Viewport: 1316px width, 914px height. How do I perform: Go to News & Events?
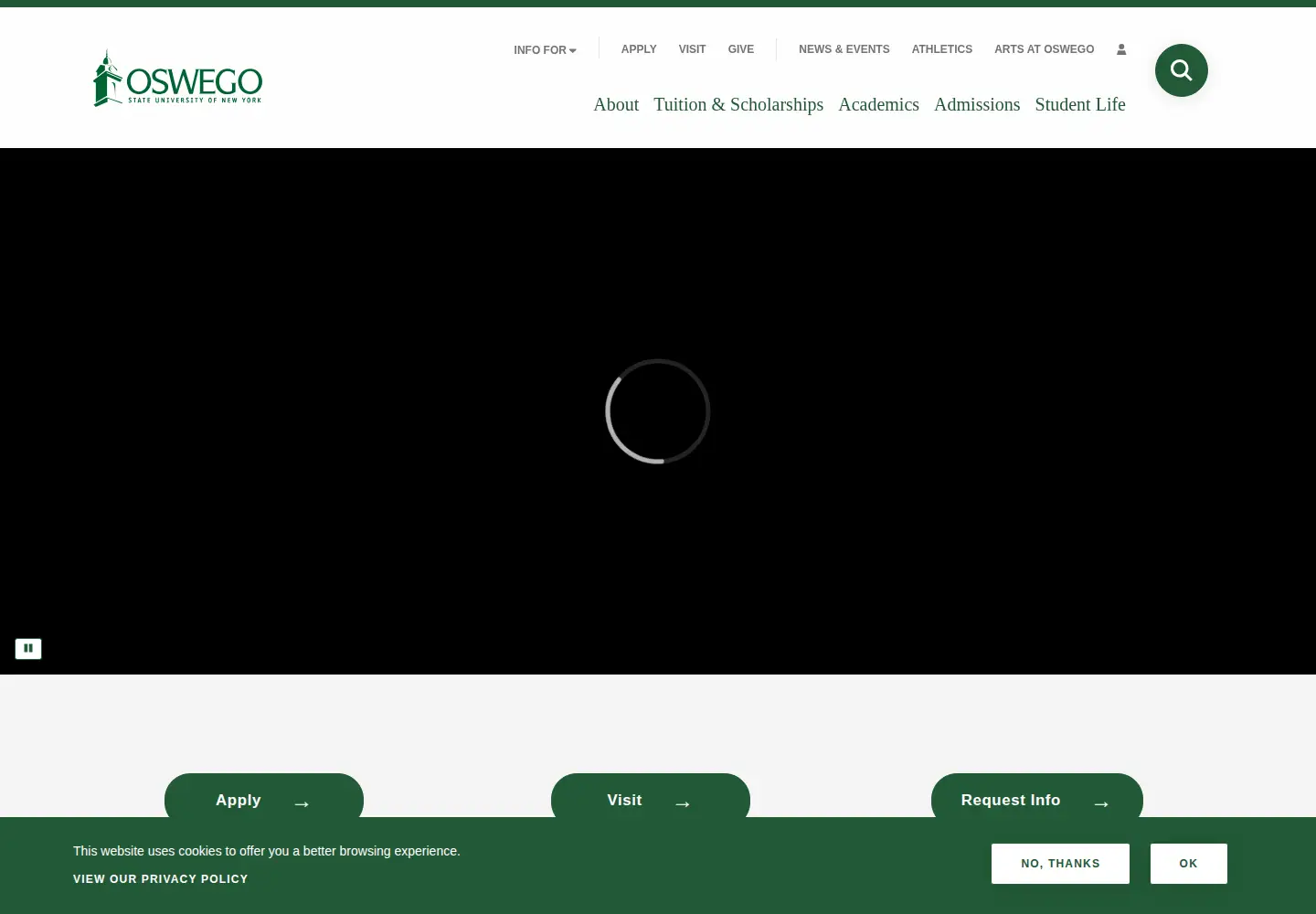(844, 49)
